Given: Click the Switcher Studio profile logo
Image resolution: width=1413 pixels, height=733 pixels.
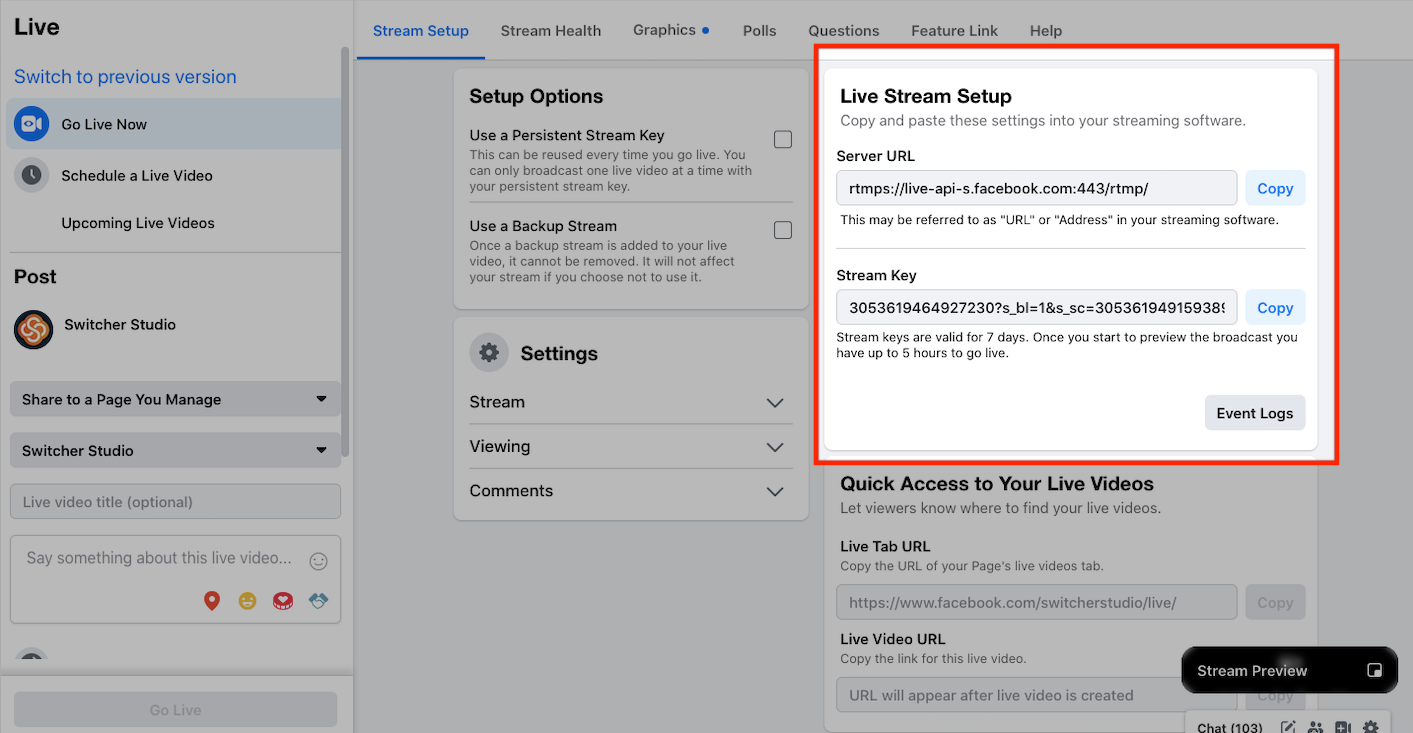Looking at the screenshot, I should point(33,329).
